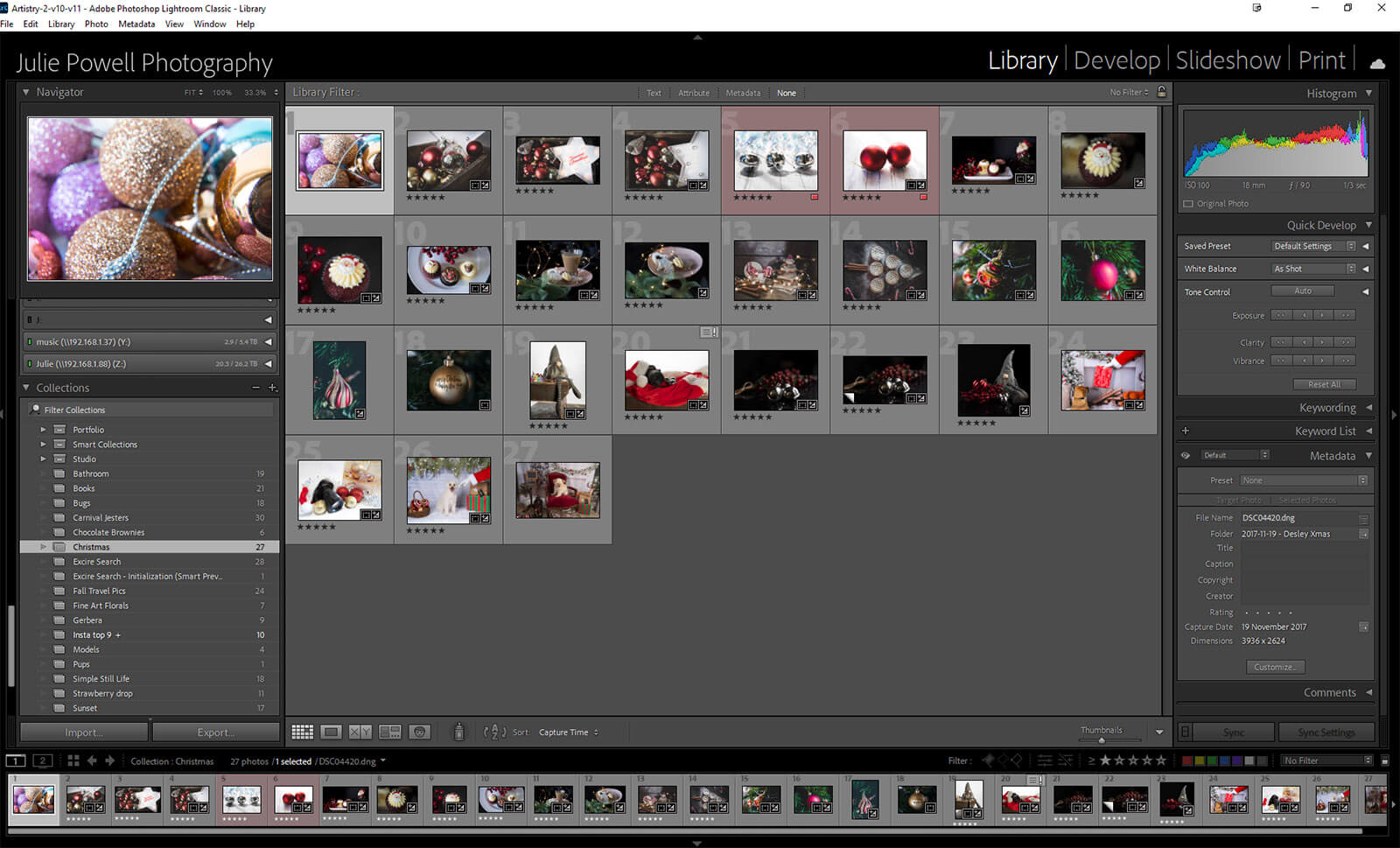Filter filmstrip by red color label

click(x=1187, y=760)
